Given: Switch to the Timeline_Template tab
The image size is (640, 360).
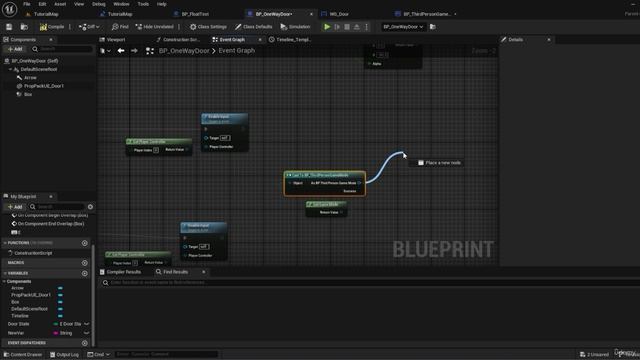Looking at the screenshot, I should [293, 40].
